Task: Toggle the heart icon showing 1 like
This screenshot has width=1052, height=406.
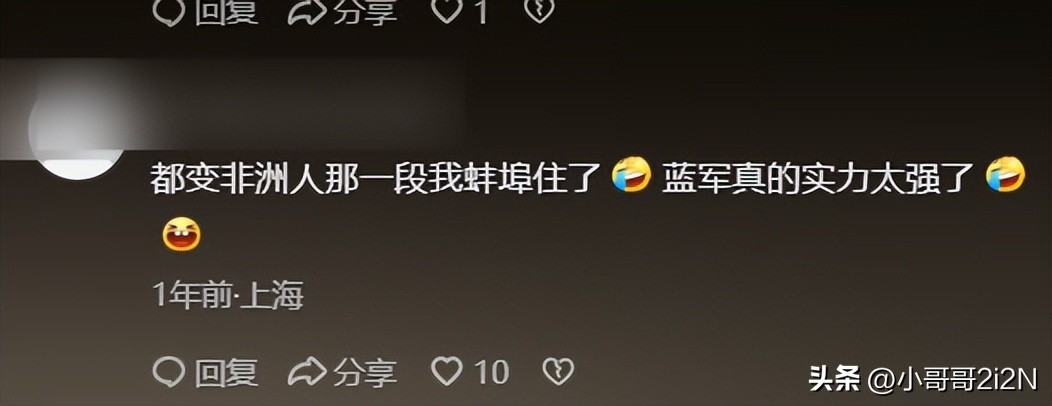Action: [x=447, y=10]
